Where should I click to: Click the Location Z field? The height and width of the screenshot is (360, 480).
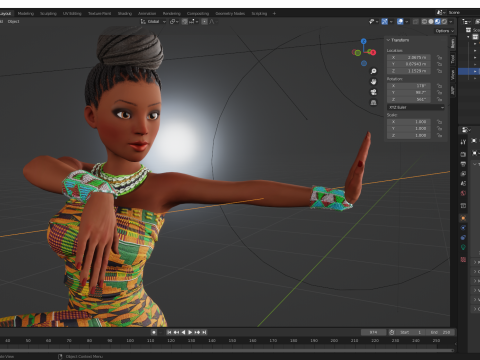(409, 71)
